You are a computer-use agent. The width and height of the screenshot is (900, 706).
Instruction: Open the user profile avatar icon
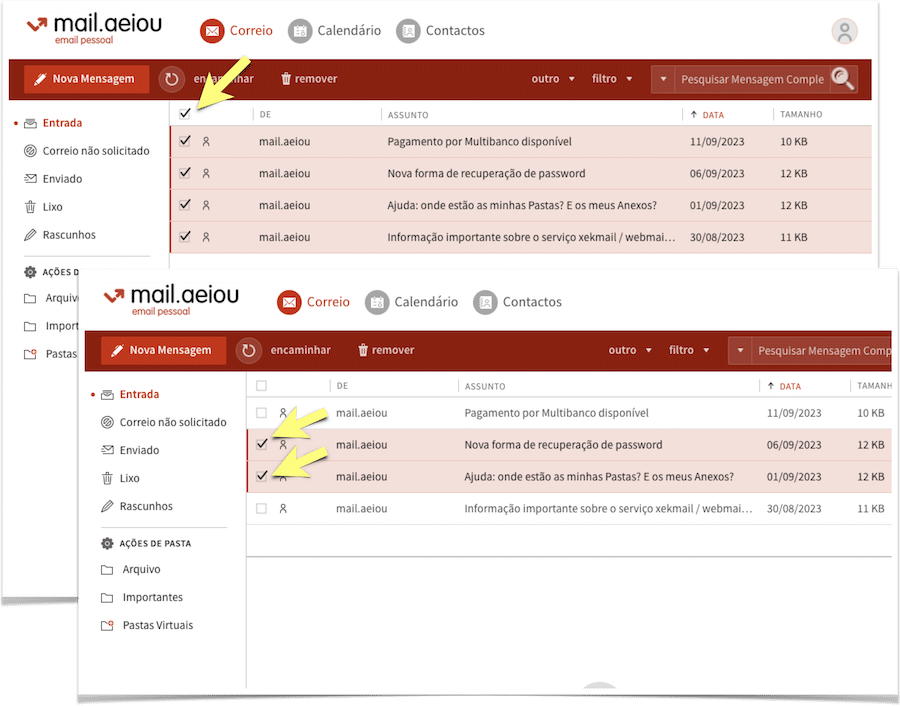tap(844, 31)
